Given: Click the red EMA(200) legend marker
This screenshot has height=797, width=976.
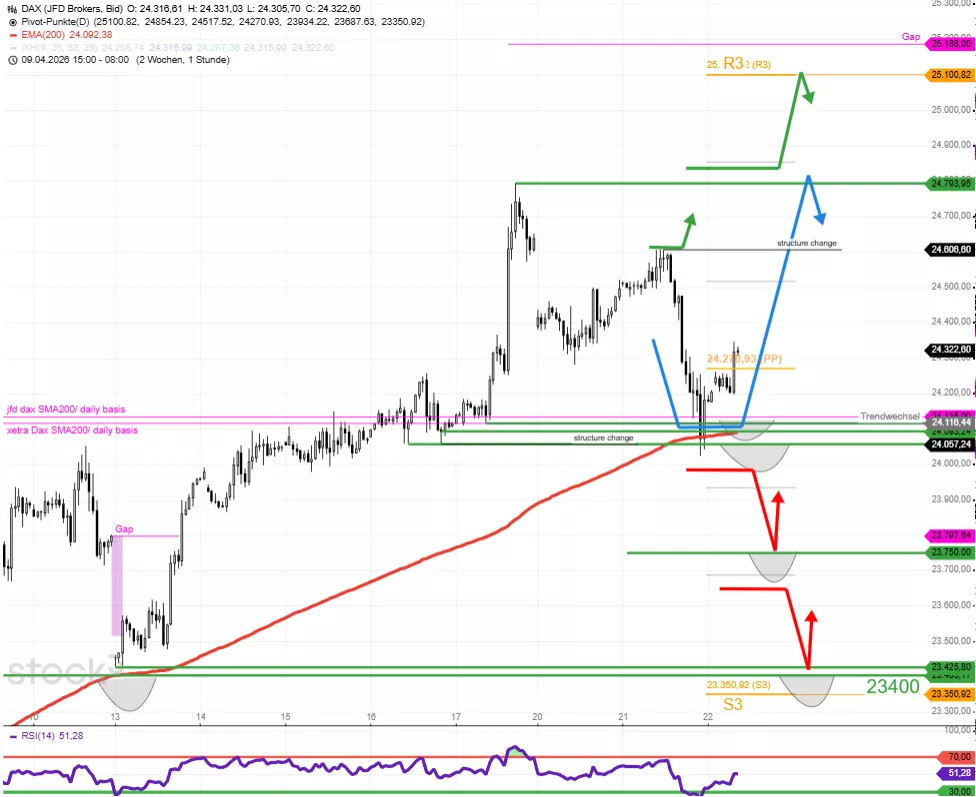Looking at the screenshot, I should [x=11, y=33].
